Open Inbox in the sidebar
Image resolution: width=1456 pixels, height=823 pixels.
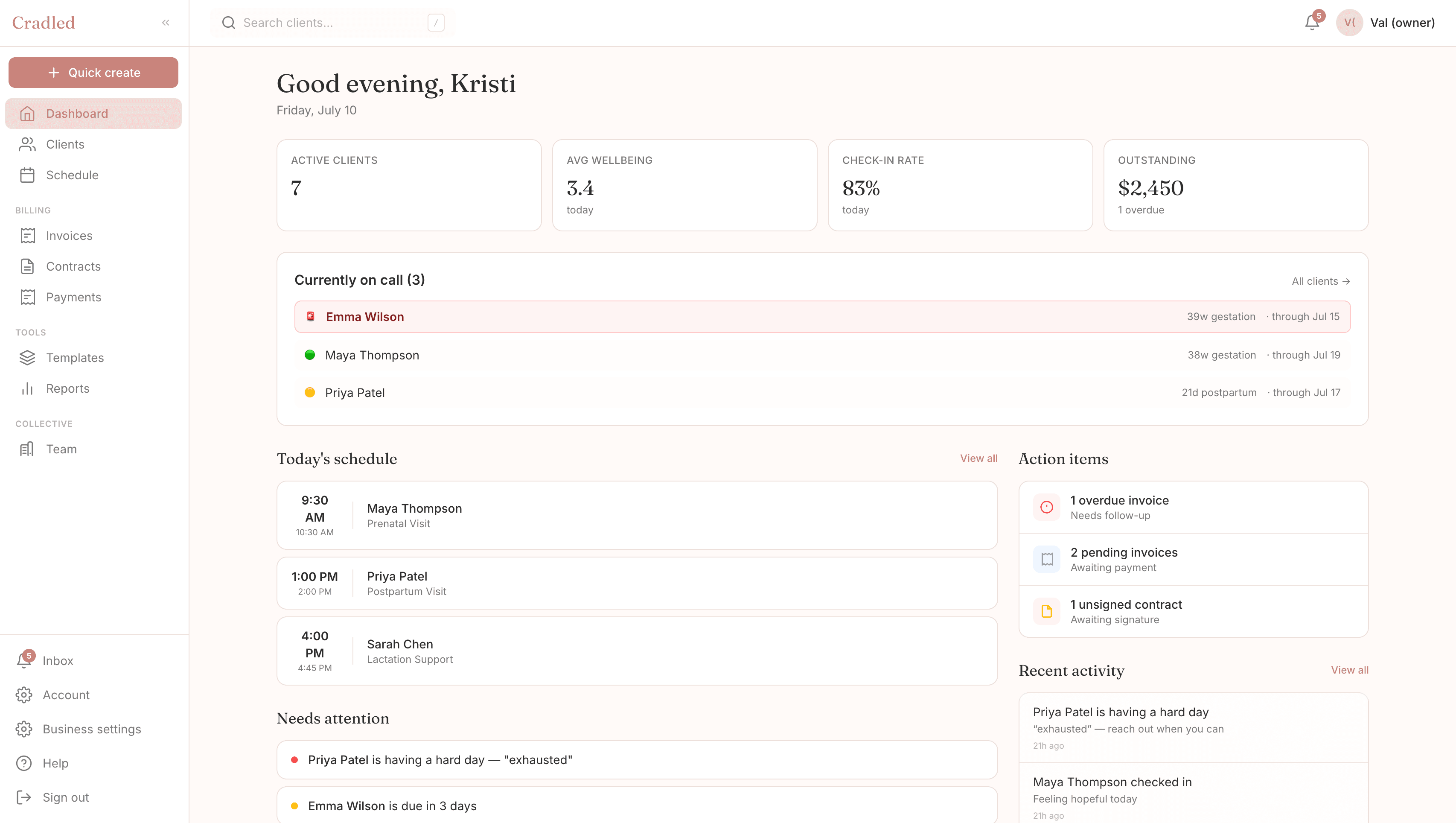coord(93,661)
